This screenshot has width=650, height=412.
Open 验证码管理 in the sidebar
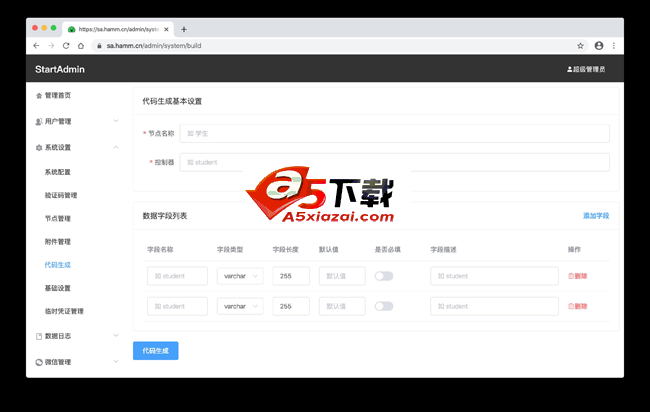coord(61,195)
